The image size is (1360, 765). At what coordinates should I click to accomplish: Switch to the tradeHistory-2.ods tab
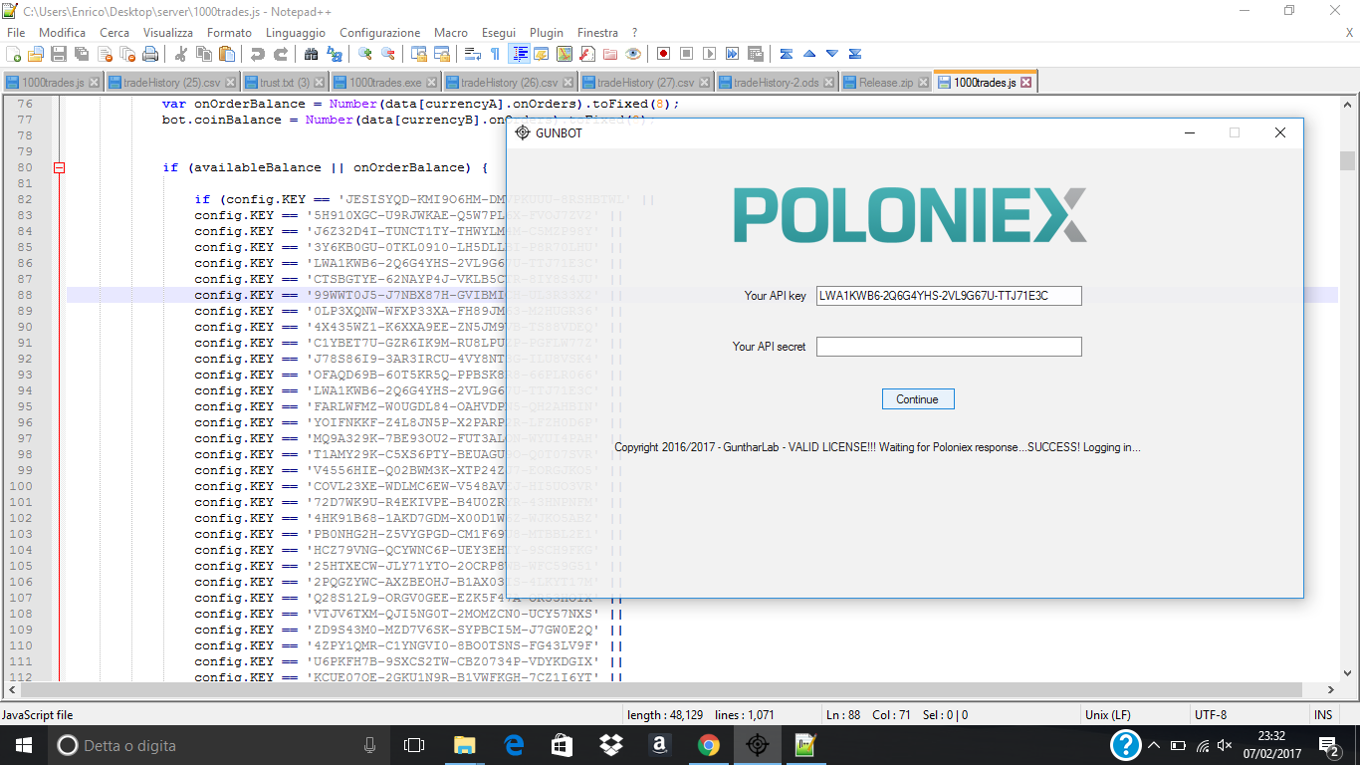(778, 83)
